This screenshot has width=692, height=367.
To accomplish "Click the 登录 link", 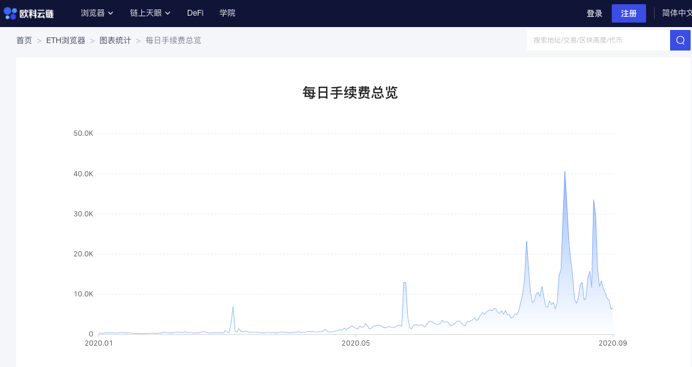I will tap(594, 14).
